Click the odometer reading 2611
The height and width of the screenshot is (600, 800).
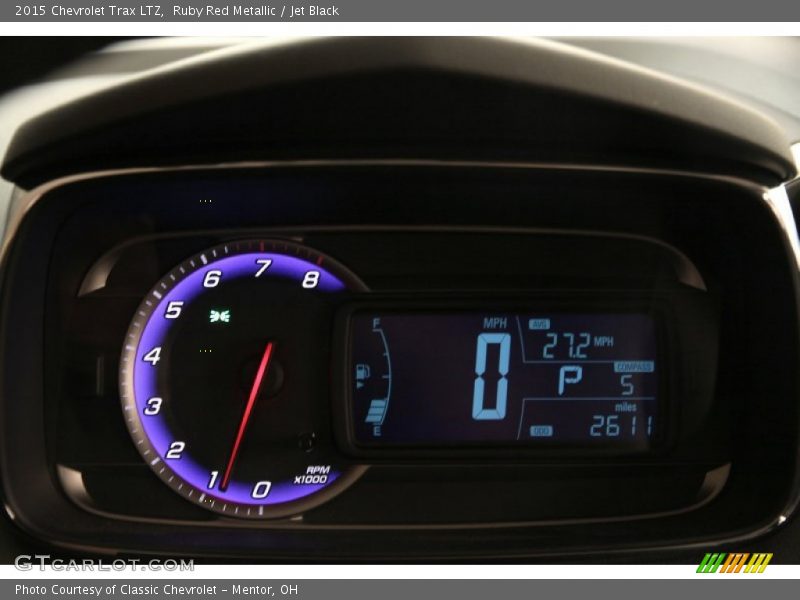coord(621,426)
